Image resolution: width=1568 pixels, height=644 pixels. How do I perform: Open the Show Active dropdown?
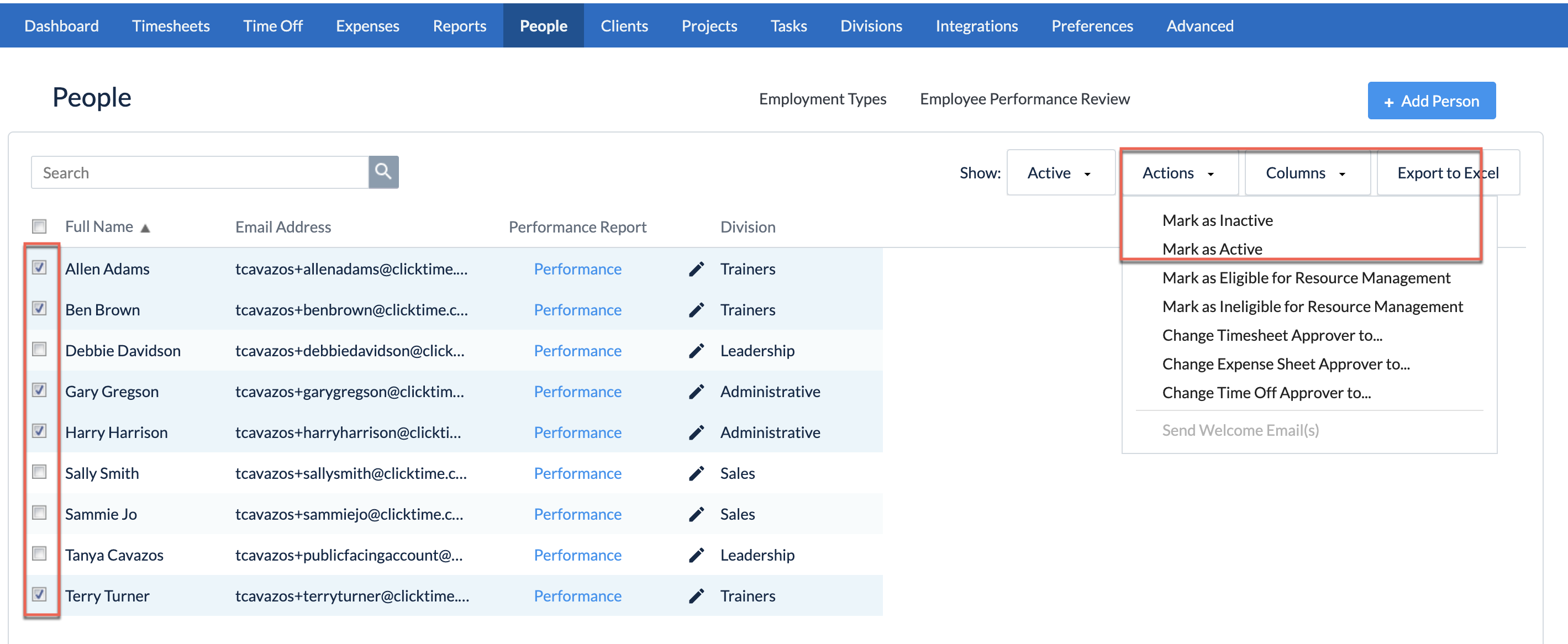point(1060,173)
